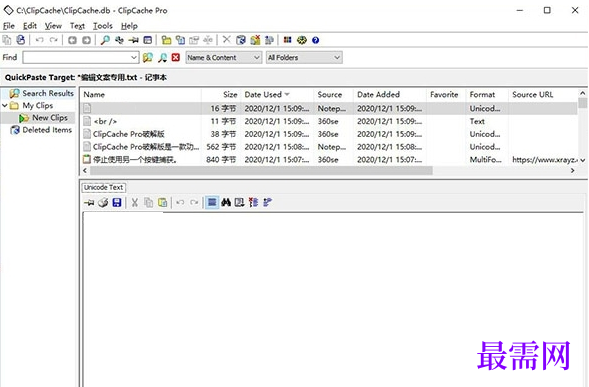Click the New Folder icon in main toolbar
This screenshot has width=589, height=387.
pos(166,40)
